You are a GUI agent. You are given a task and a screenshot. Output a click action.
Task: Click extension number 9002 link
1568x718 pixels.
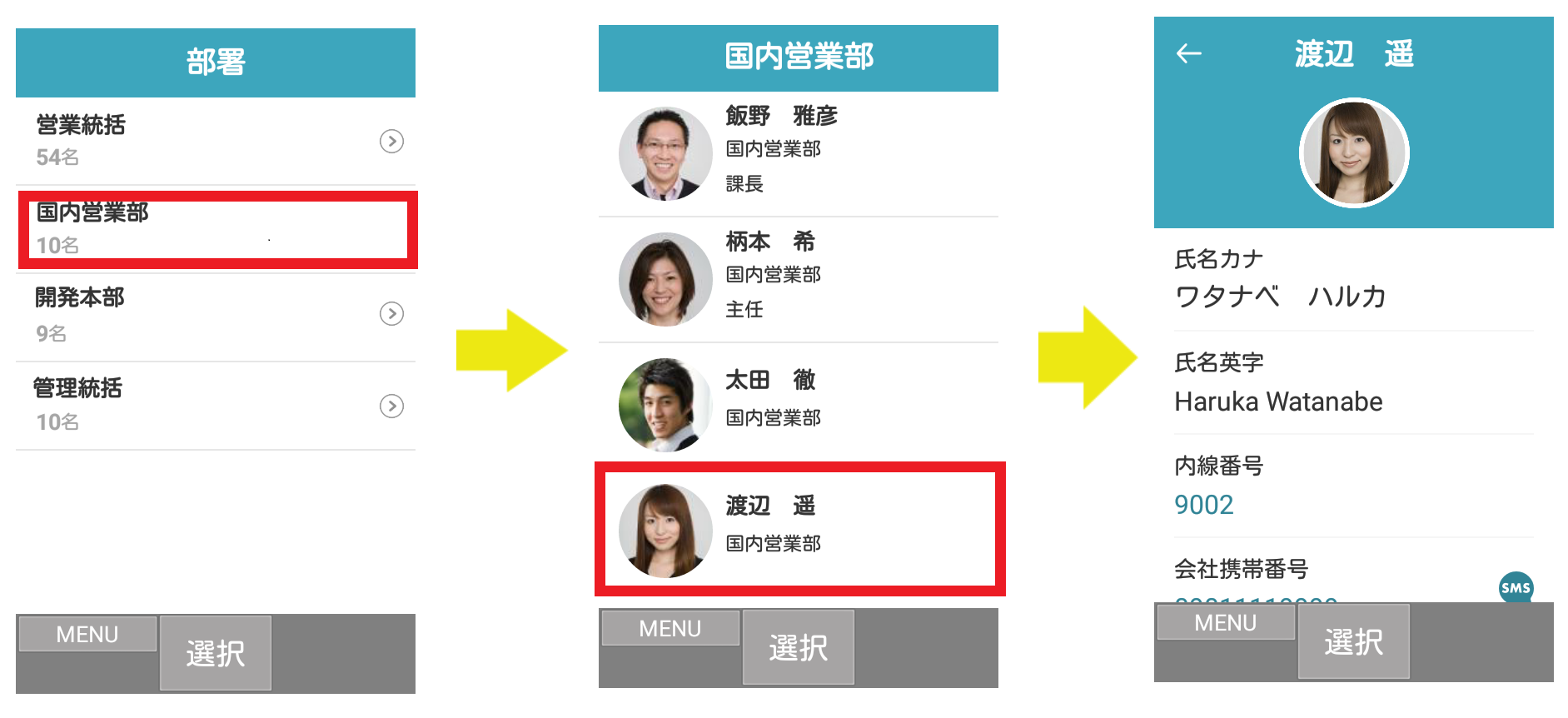tap(1203, 505)
